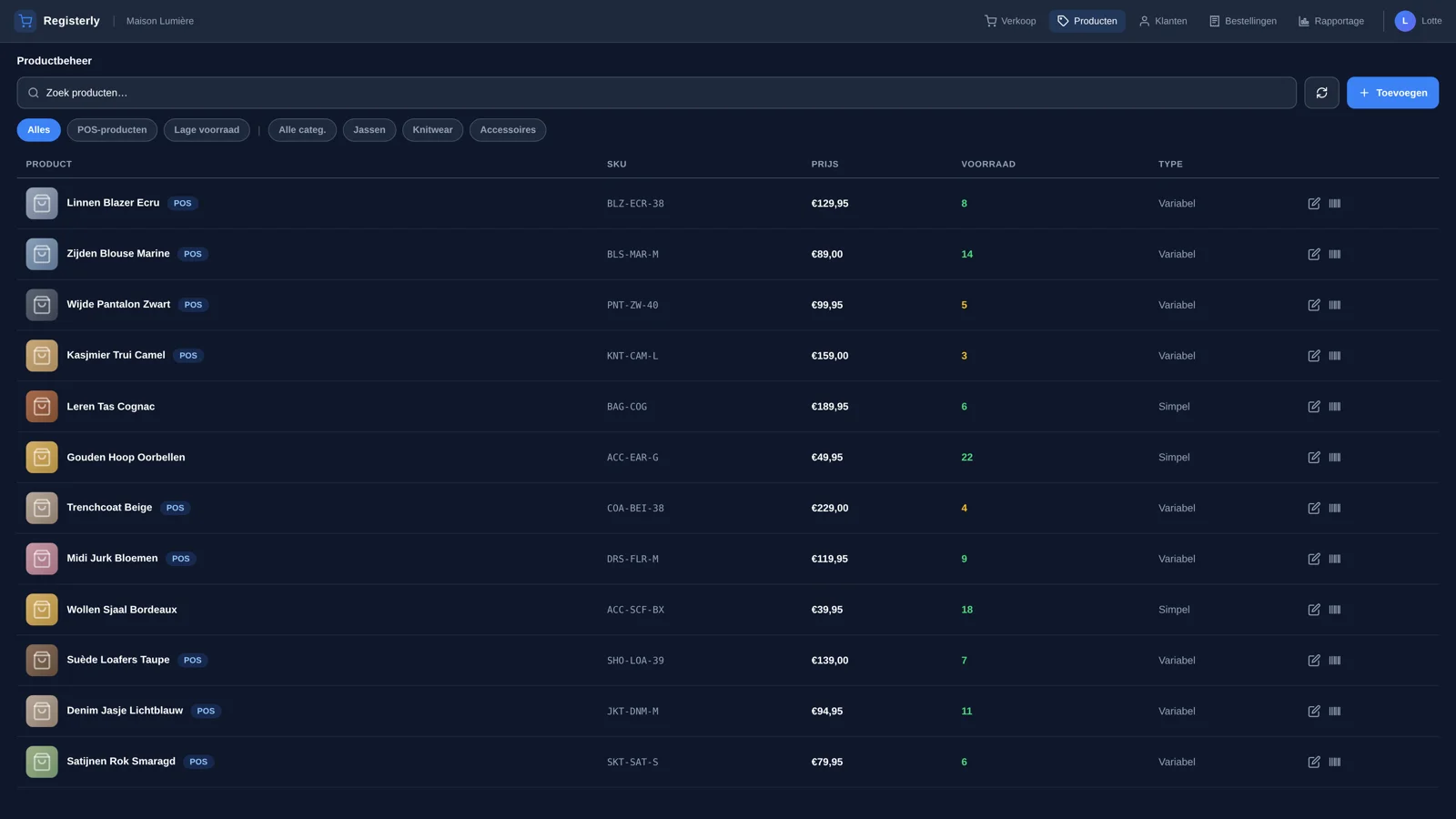Click the POS badge on Trenchcoat Beige
Image resolution: width=1456 pixels, height=819 pixels.
pos(175,509)
